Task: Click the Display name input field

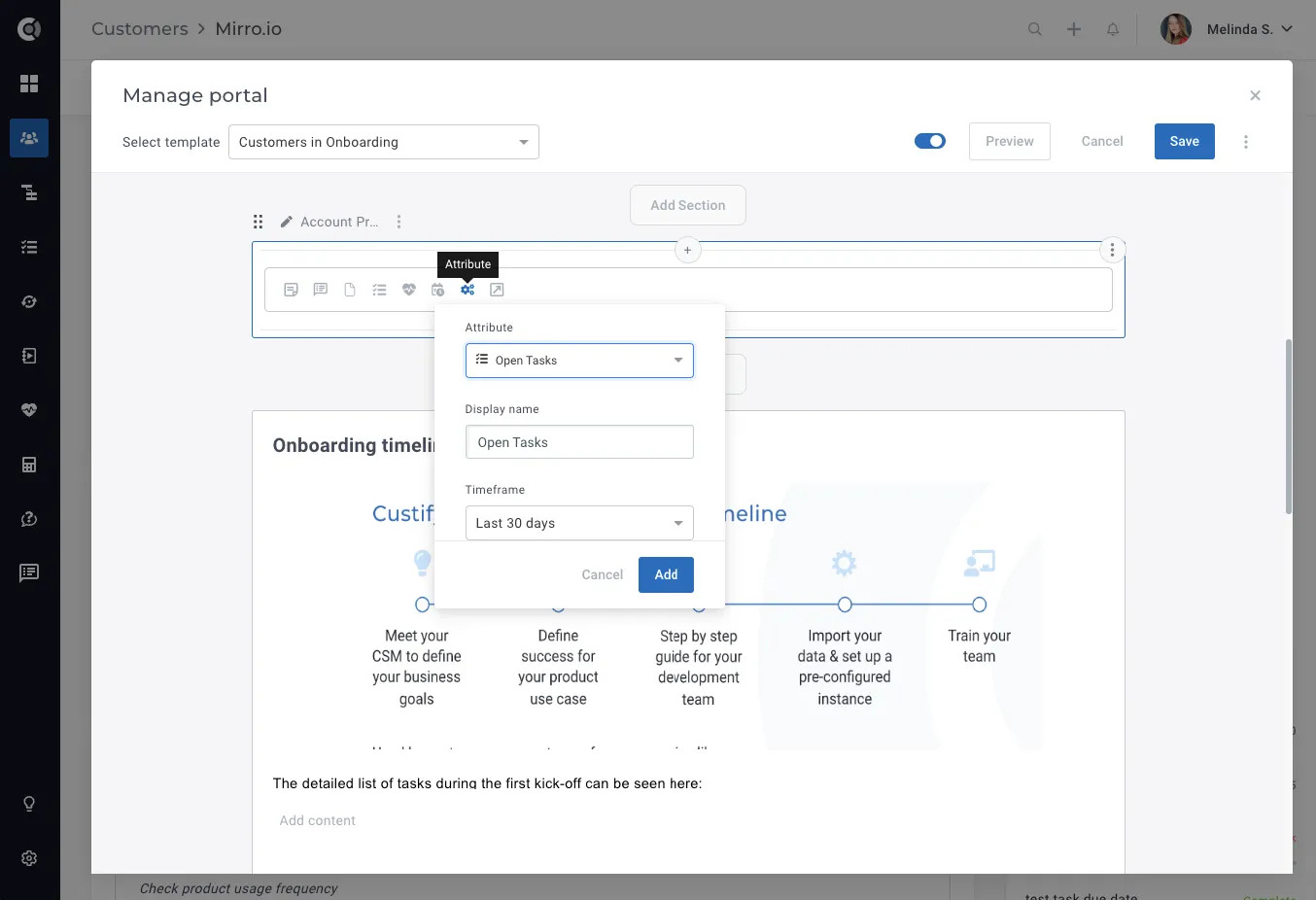Action: coord(579,442)
